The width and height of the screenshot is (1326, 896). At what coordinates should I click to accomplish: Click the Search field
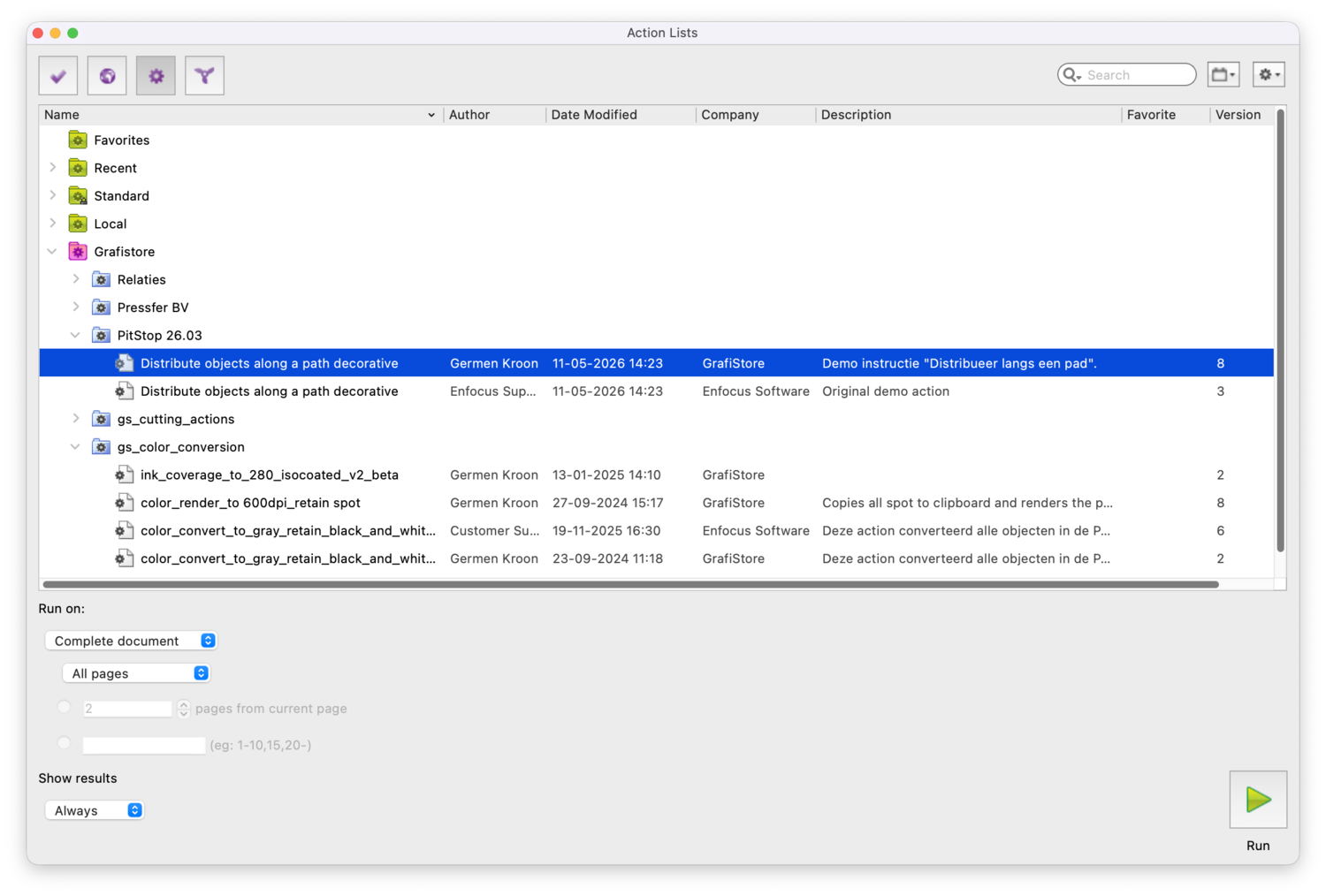pyautogui.click(x=1127, y=75)
